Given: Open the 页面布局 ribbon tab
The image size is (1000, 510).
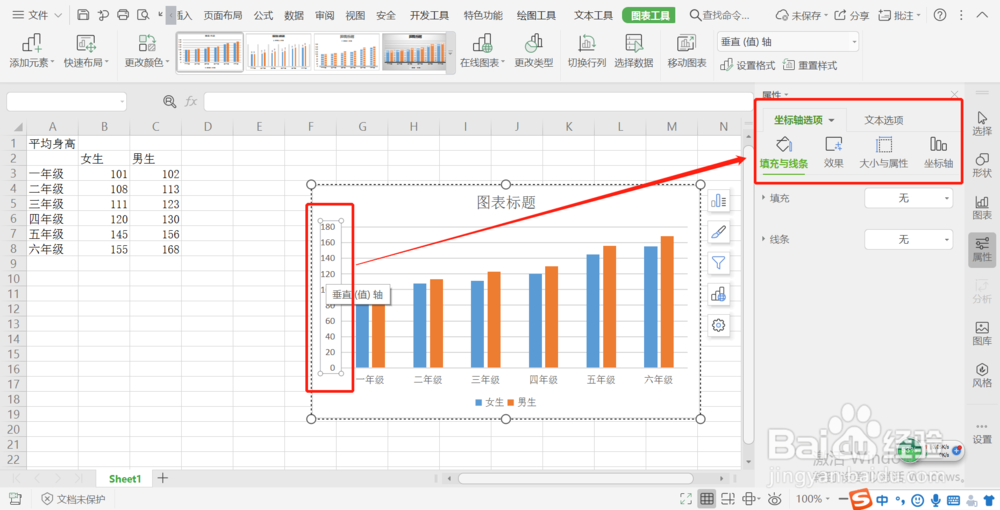Looking at the screenshot, I should point(223,15).
